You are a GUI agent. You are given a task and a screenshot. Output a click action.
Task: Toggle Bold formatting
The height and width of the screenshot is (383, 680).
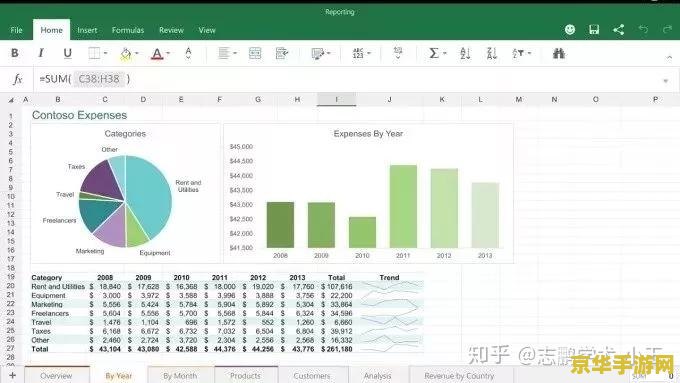[x=15, y=53]
